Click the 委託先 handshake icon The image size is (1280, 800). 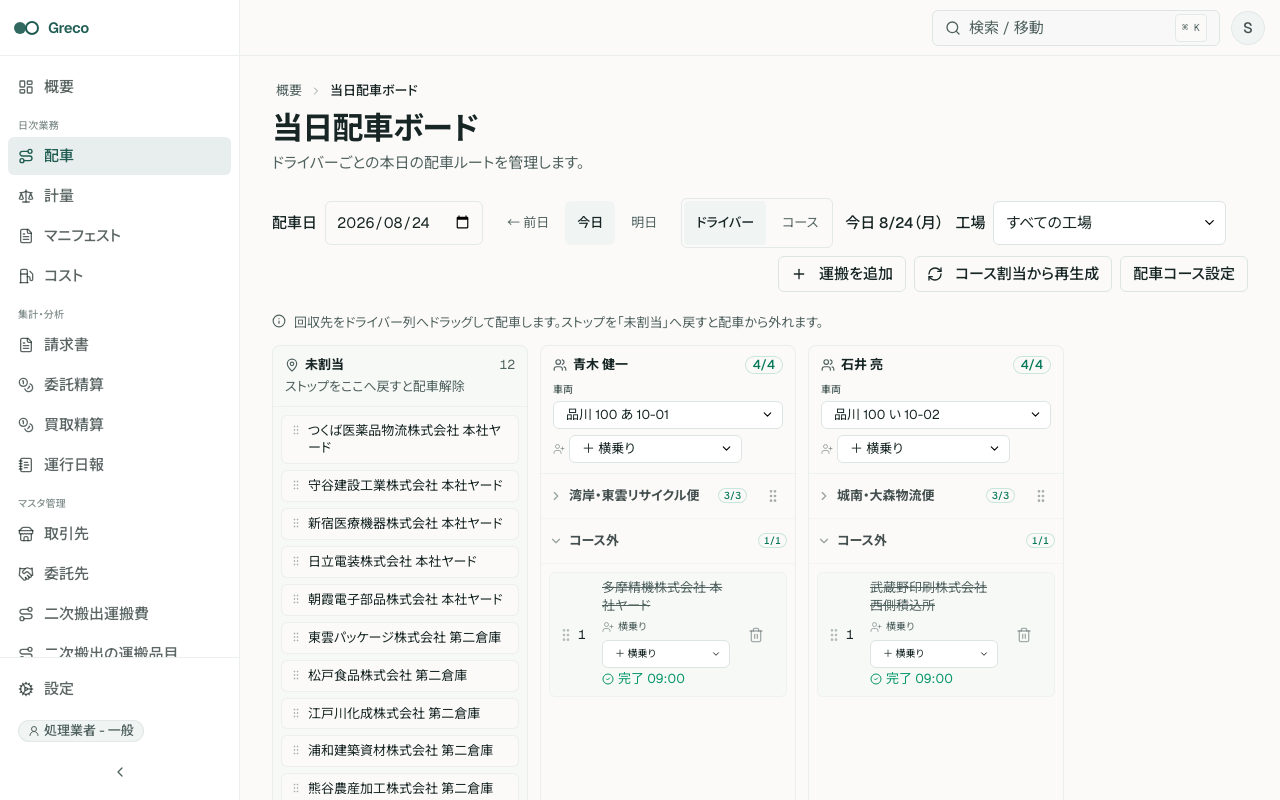[x=26, y=574]
